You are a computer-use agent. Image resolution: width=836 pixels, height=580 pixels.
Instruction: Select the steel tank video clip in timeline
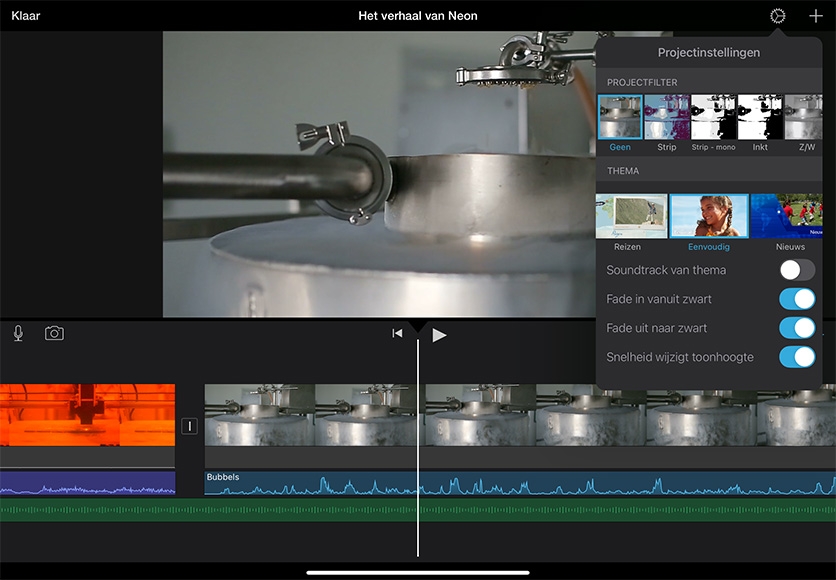[x=520, y=415]
